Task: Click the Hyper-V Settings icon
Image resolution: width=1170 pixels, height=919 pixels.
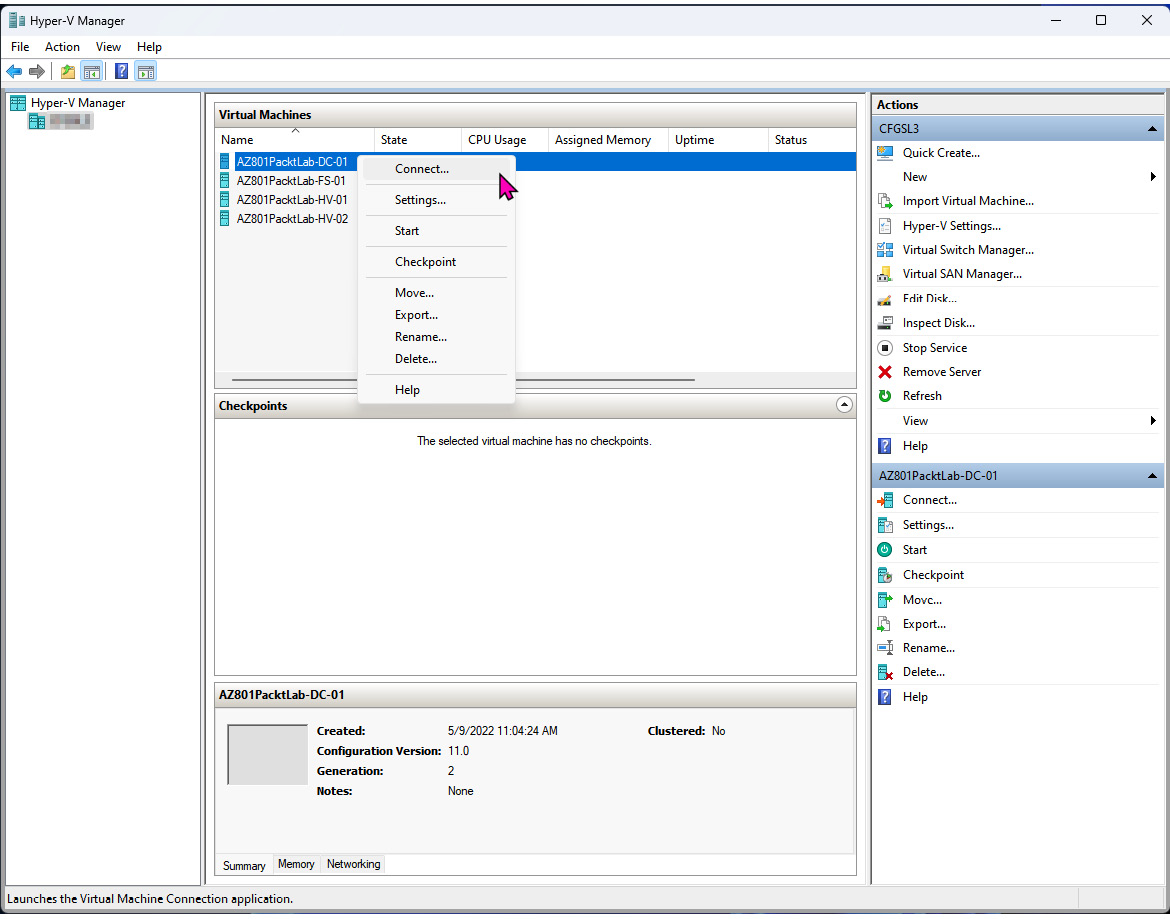Action: pos(885,225)
